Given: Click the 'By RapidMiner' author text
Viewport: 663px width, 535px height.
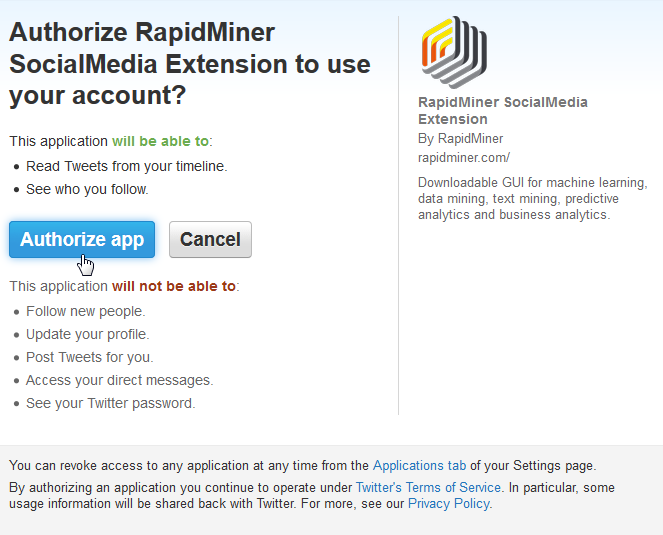Looking at the screenshot, I should tap(460, 138).
